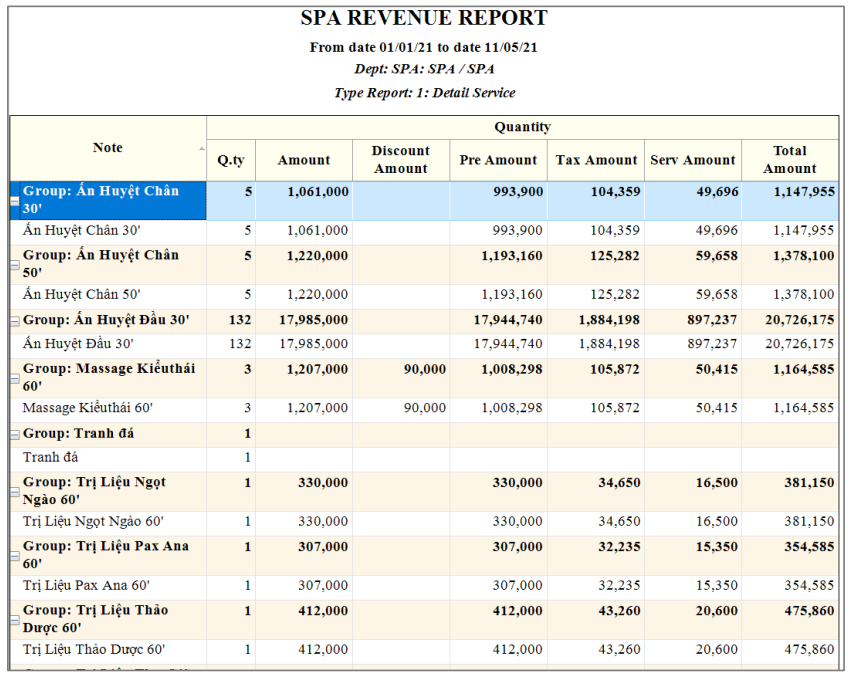Image resolution: width=852 pixels, height=677 pixels.
Task: Click the collapse icon beside "Tranh đá" group
Action: pos(14,434)
